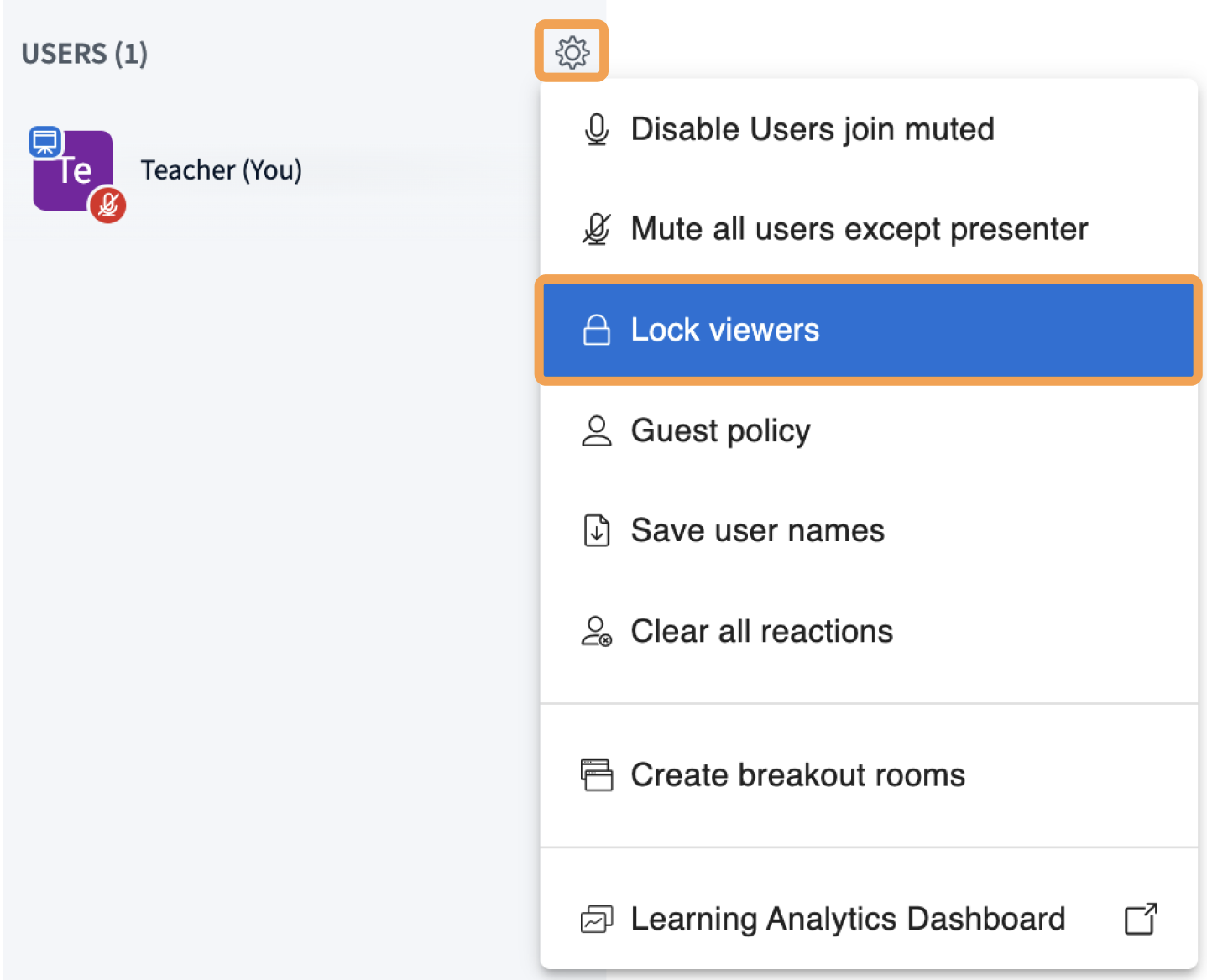This screenshot has width=1207, height=980.
Task: Select Save user names from the menu
Action: [x=757, y=531]
